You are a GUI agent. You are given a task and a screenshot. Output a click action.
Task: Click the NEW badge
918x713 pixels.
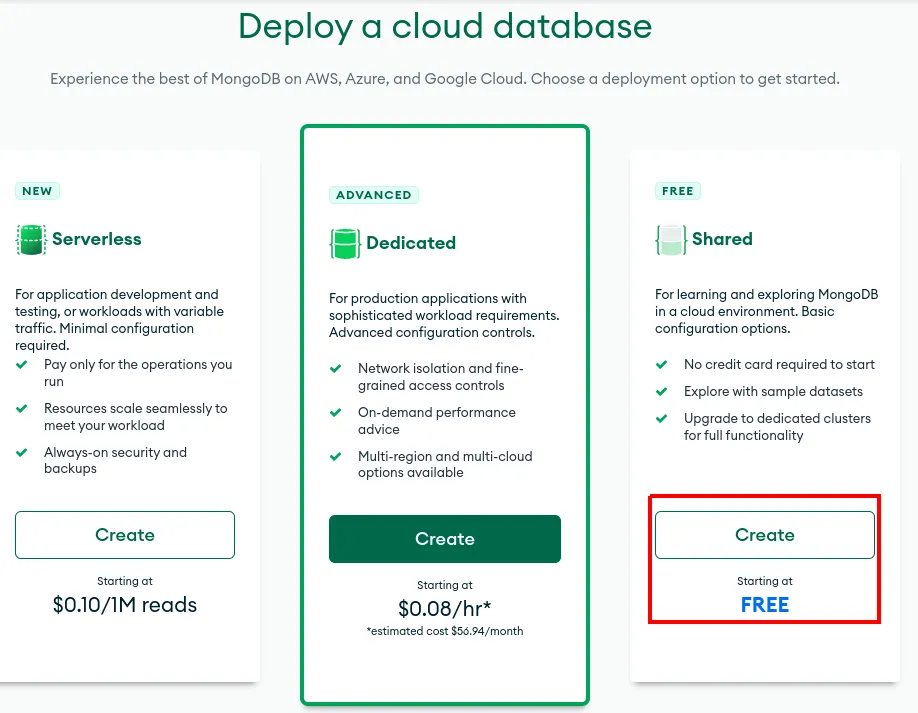[x=37, y=191]
